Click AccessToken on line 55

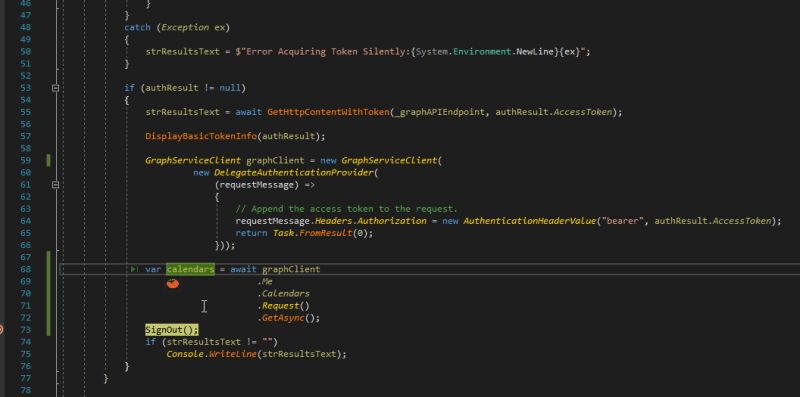click(x=583, y=112)
